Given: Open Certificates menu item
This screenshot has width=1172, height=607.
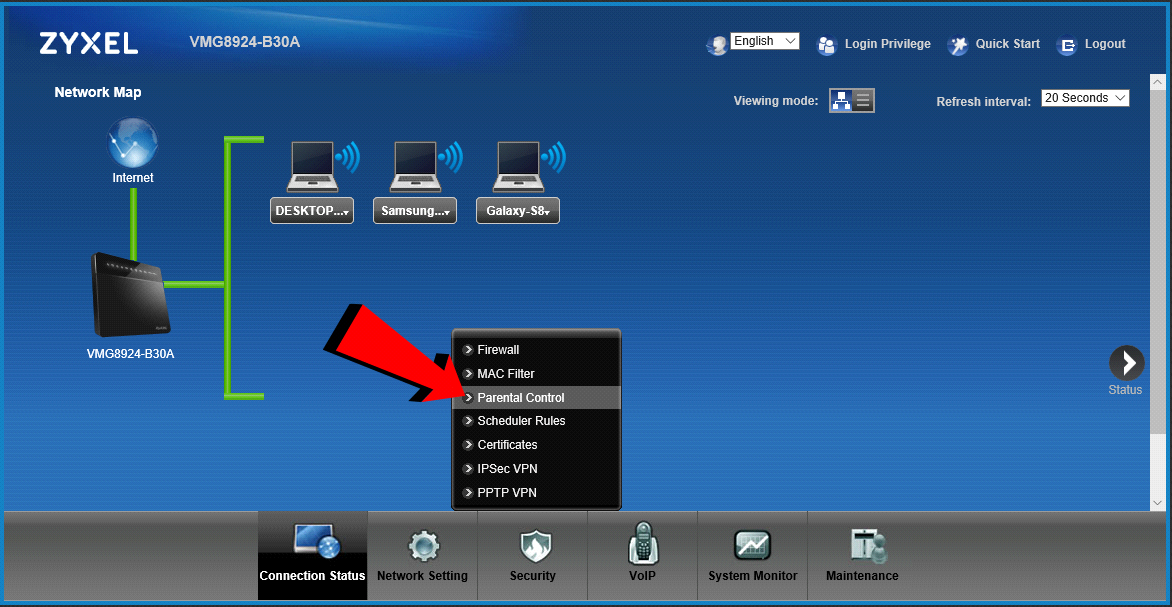Looking at the screenshot, I should 536,445.
